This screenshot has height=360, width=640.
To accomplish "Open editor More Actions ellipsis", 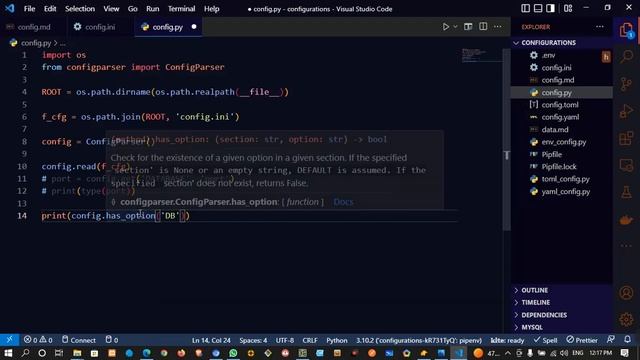I will [498, 27].
